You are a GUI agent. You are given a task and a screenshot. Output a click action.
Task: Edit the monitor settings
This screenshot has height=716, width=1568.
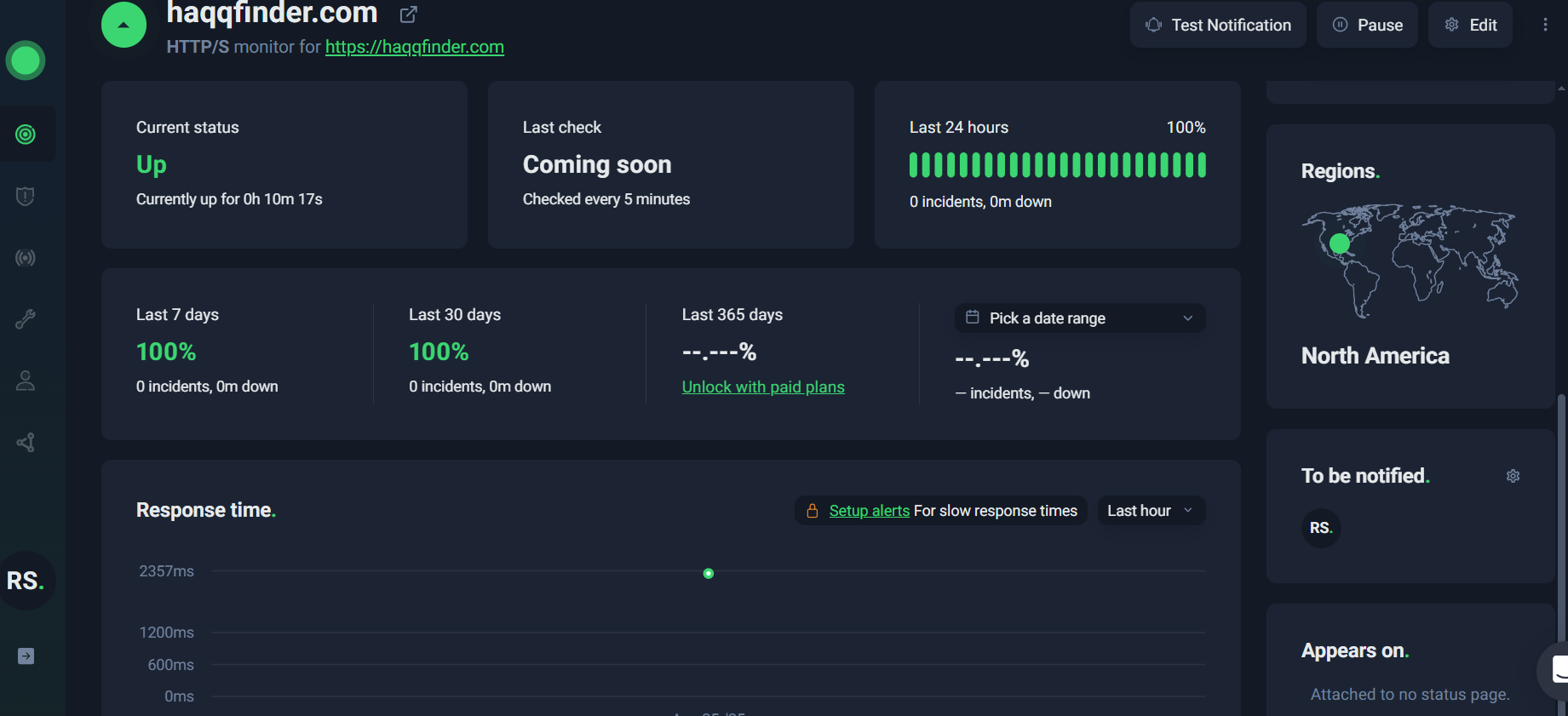point(1470,25)
